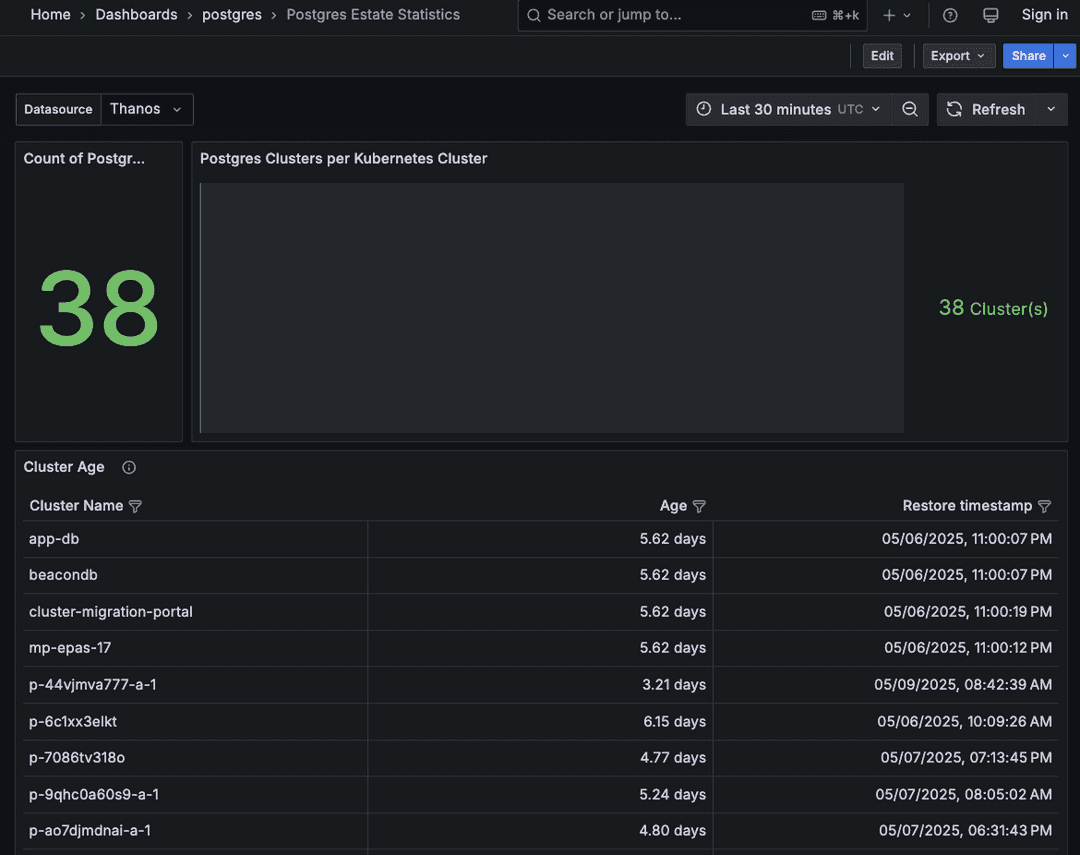
Task: Zoom out the time range with magnifier icon
Action: coord(910,109)
